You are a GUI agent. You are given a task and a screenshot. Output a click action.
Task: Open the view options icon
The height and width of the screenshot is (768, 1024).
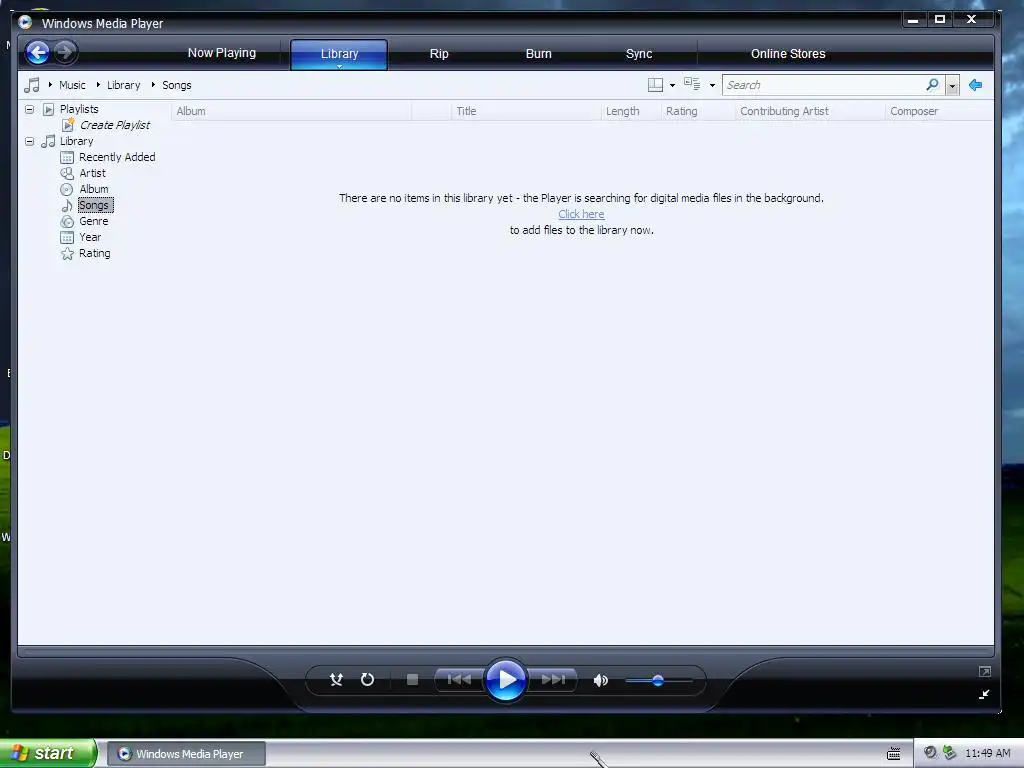(x=692, y=84)
